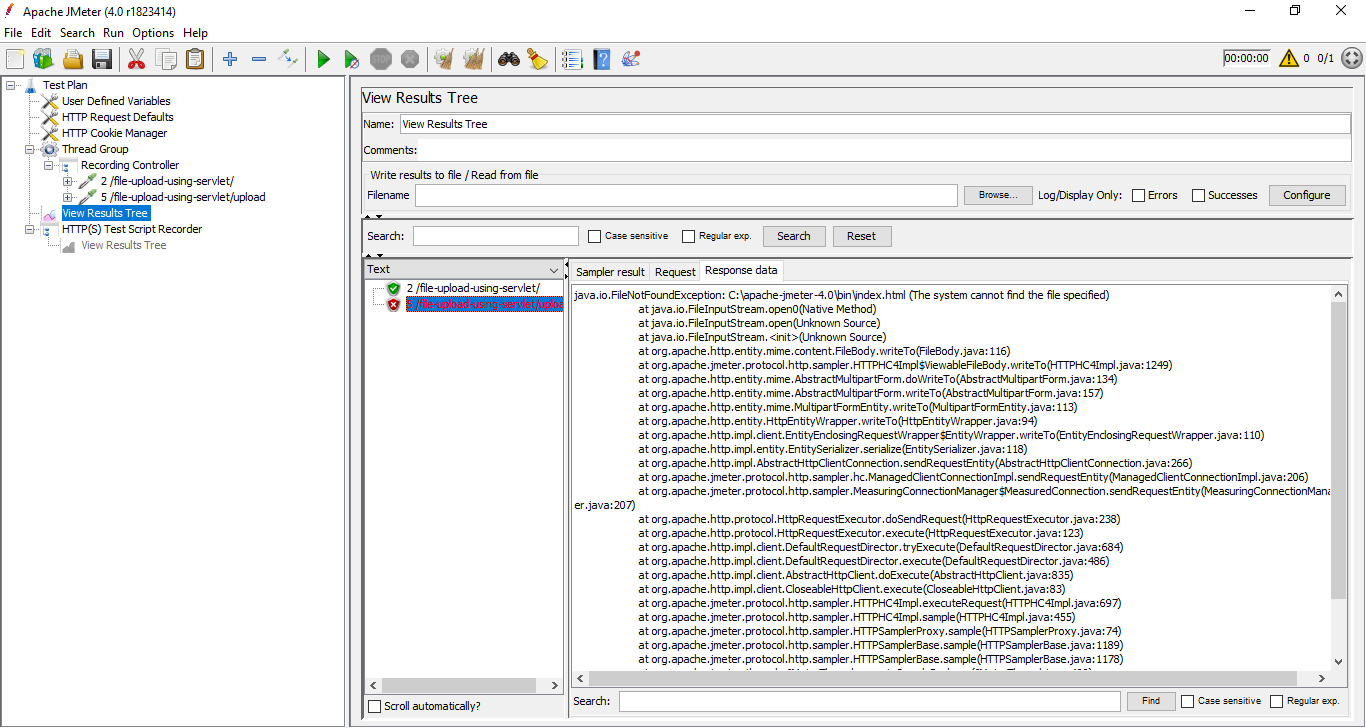Screen dimensions: 1366x728
Task: Open the Run menu
Action: [113, 33]
